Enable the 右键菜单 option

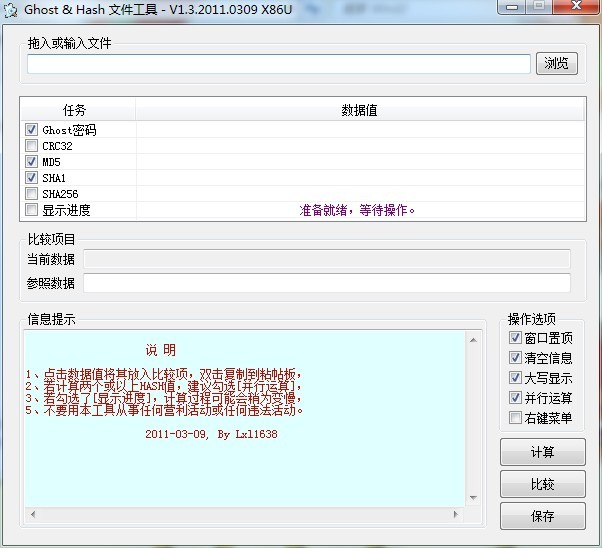point(516,418)
